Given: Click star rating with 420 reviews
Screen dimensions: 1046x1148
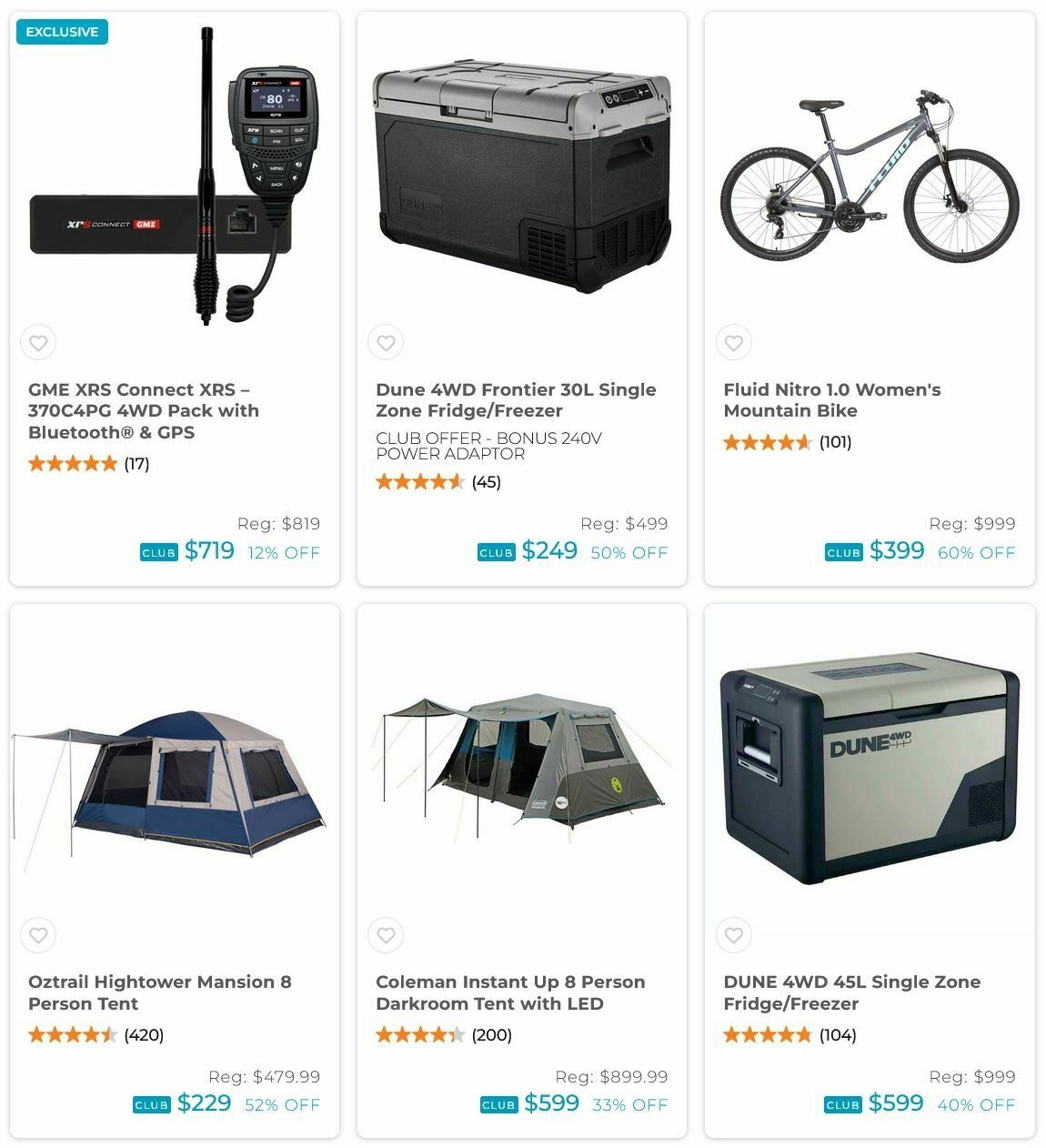Looking at the screenshot, I should (73, 1035).
